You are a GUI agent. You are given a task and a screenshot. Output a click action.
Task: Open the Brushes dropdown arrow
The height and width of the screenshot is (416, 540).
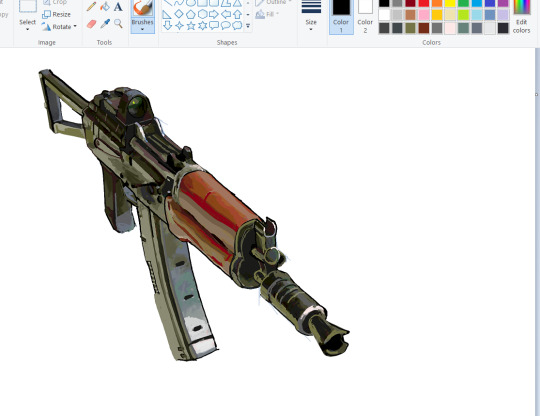[x=142, y=29]
